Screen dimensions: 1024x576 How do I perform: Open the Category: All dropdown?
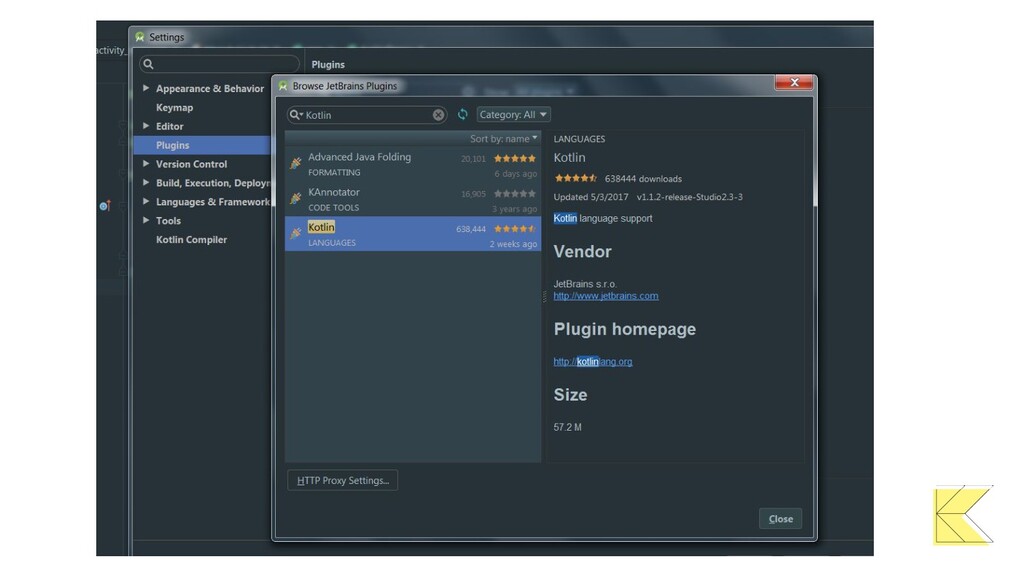point(513,114)
